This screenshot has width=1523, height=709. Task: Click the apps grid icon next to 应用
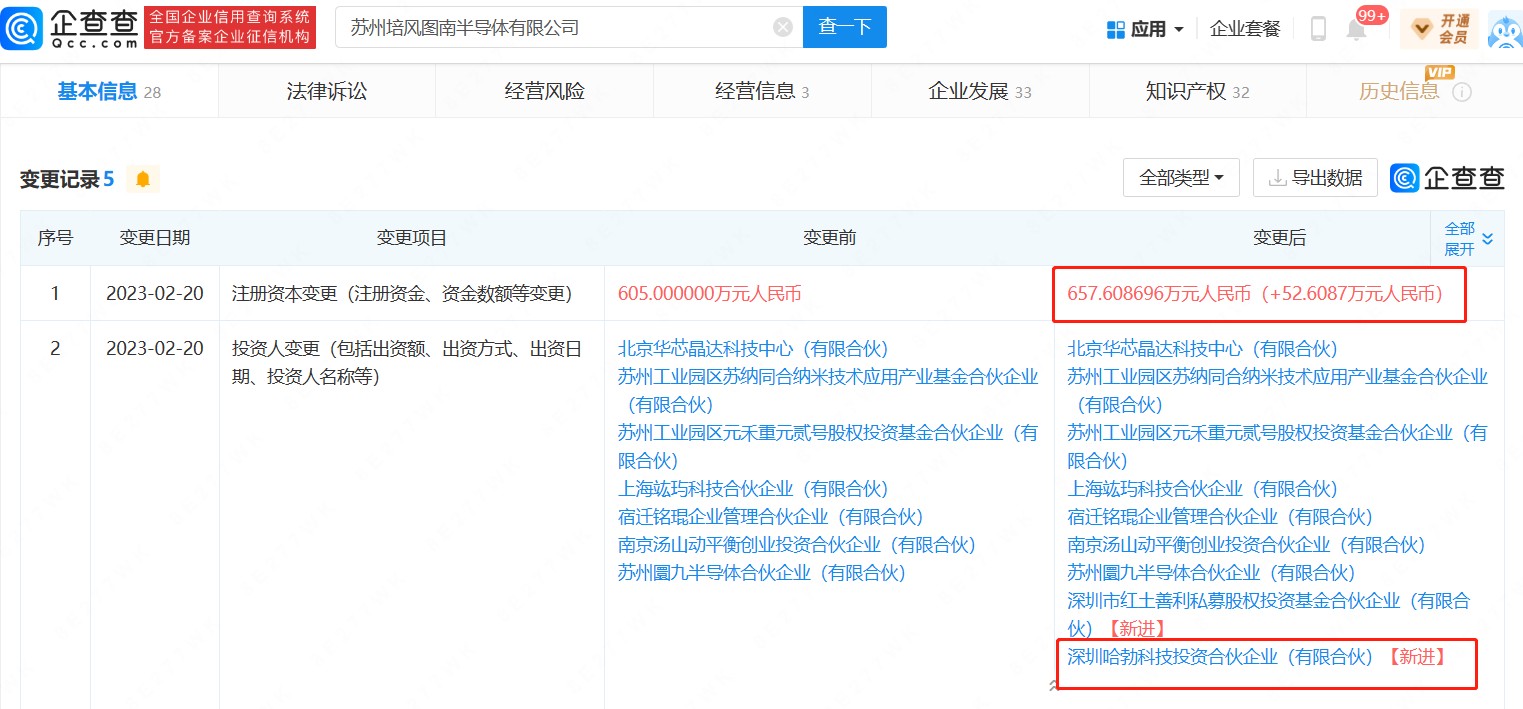(1115, 28)
